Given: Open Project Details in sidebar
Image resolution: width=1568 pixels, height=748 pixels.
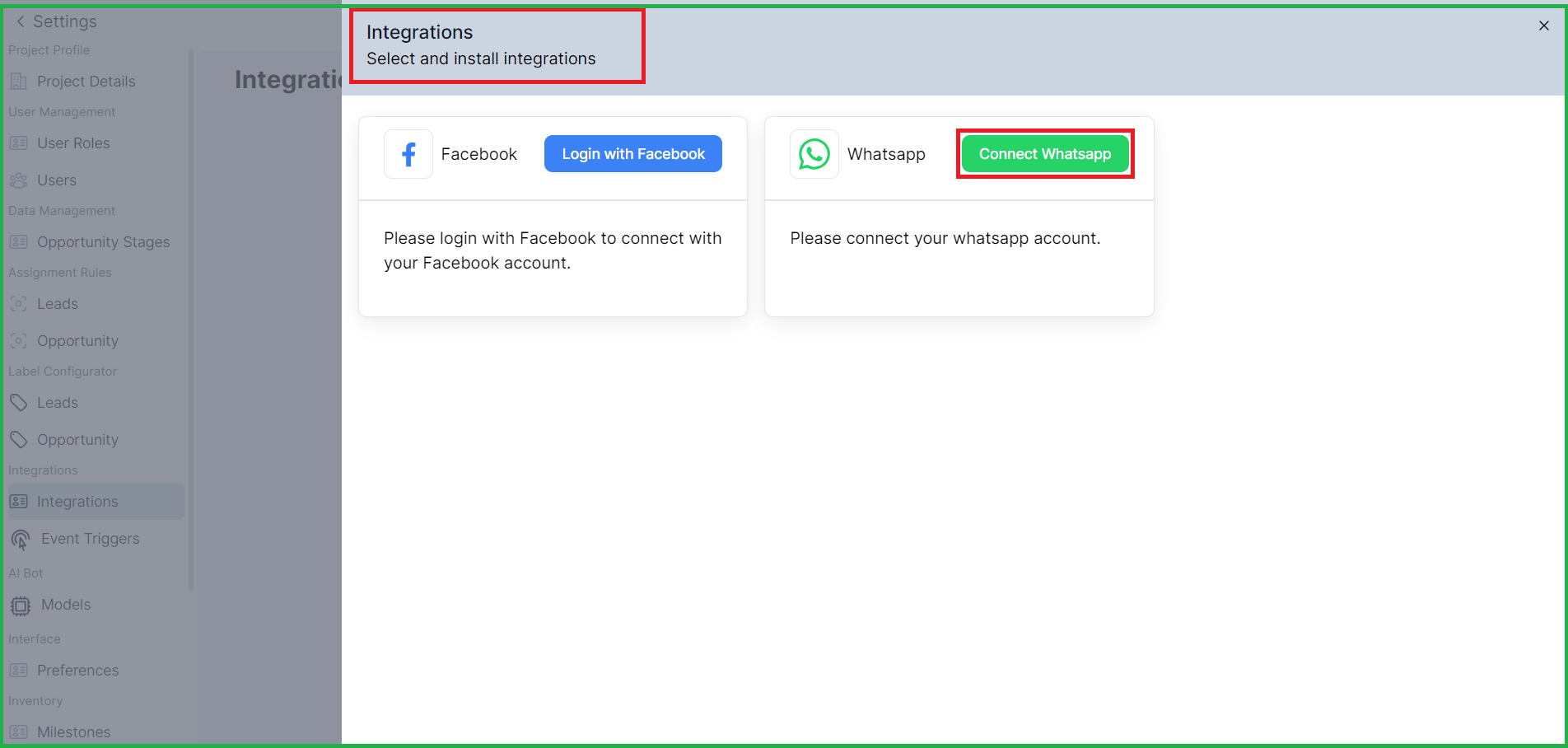Looking at the screenshot, I should coord(86,82).
